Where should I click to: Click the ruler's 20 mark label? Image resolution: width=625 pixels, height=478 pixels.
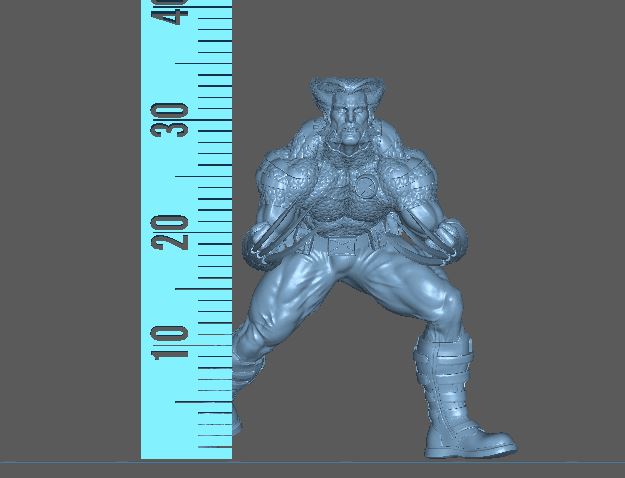(169, 232)
